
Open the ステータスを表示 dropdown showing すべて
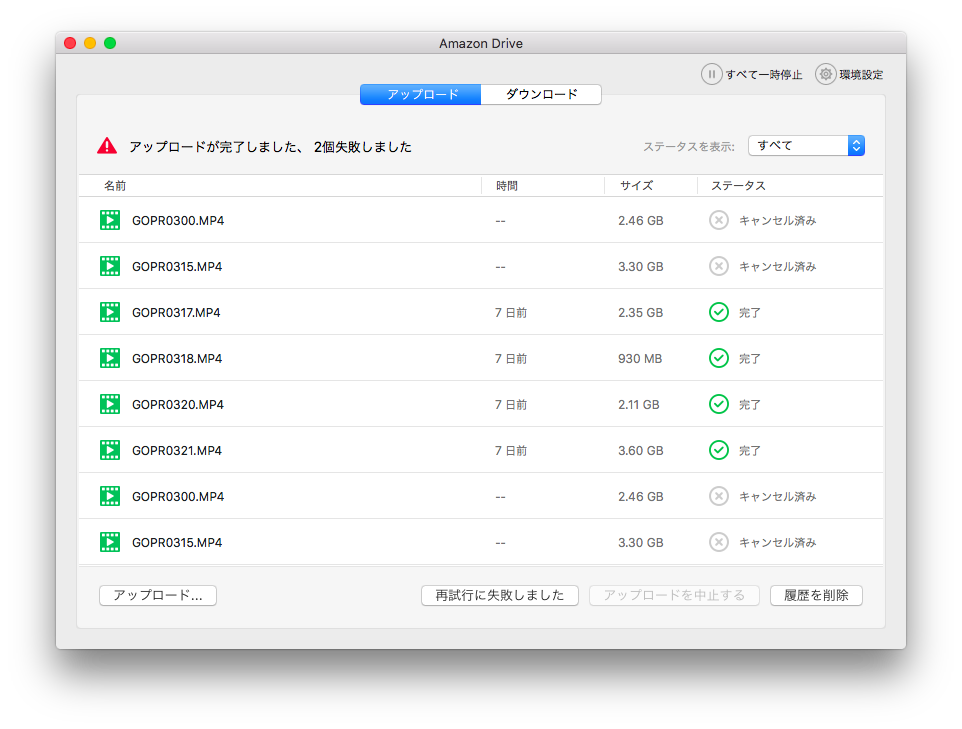[x=806, y=145]
